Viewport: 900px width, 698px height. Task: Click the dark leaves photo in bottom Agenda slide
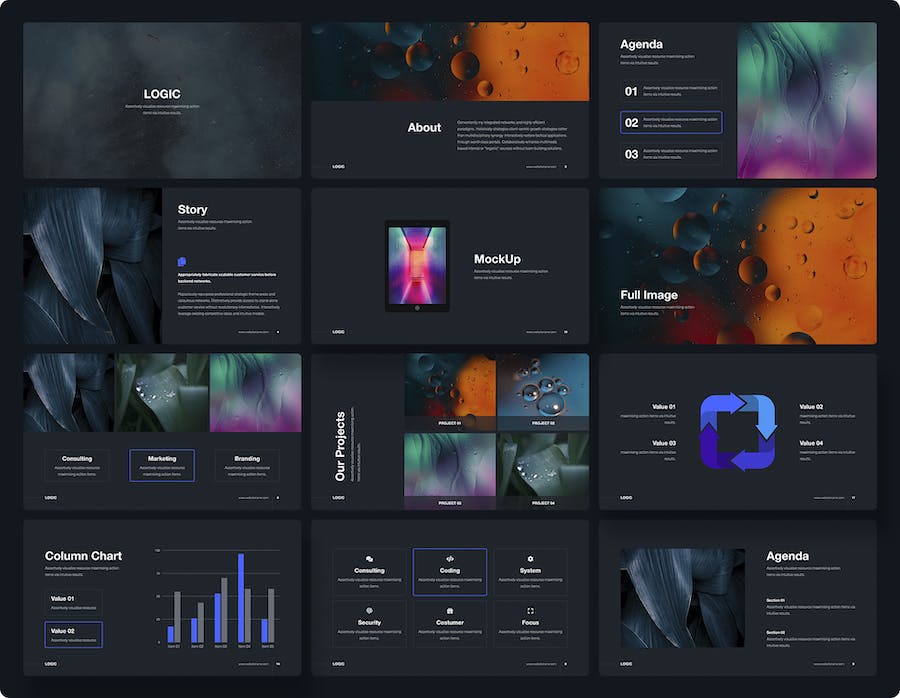[682, 598]
